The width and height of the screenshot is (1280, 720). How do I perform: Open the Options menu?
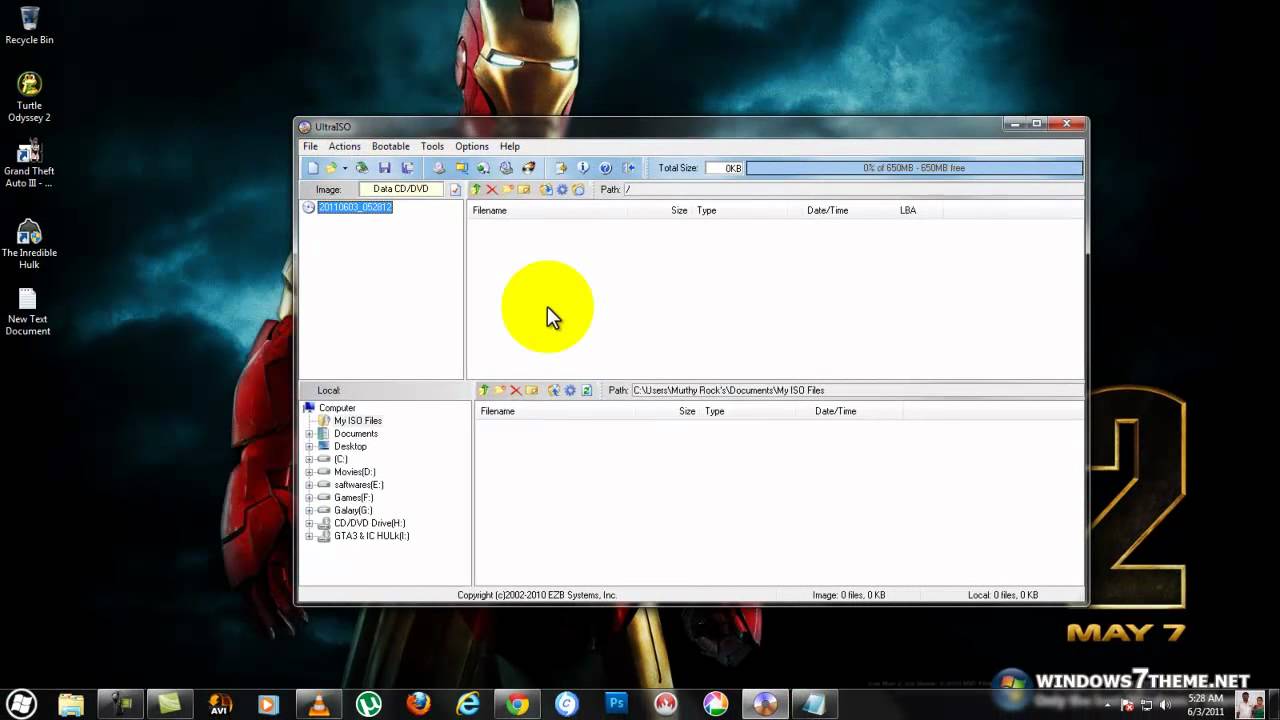click(x=472, y=146)
